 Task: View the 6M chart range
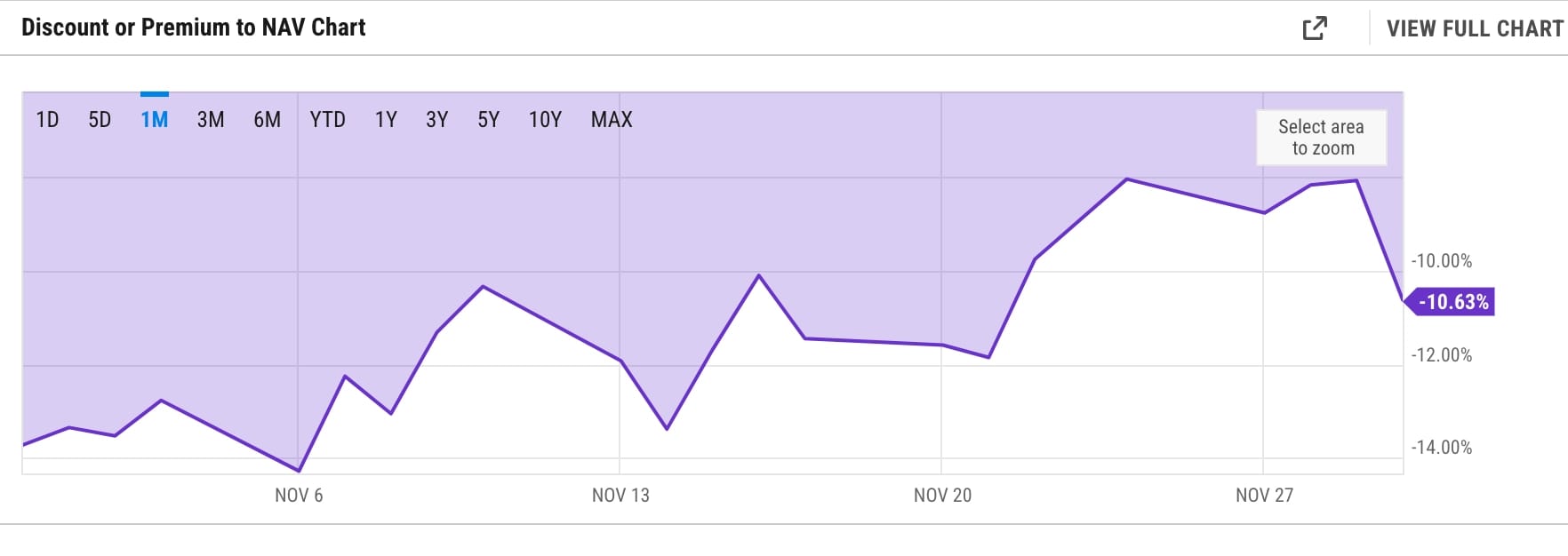265,119
